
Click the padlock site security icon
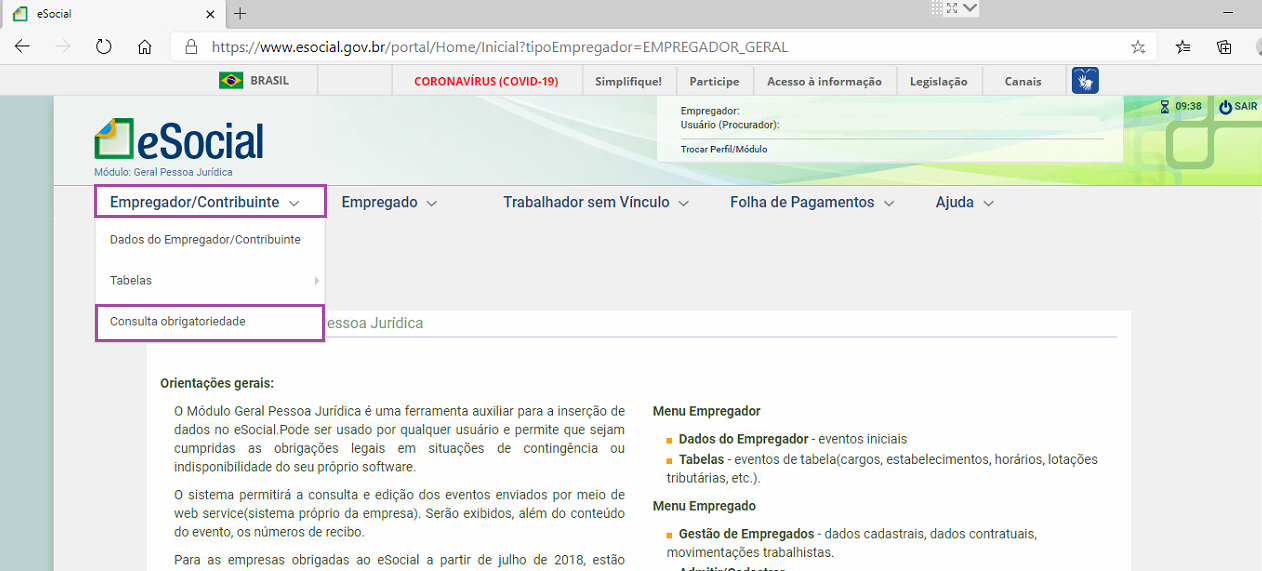pyautogui.click(x=192, y=47)
